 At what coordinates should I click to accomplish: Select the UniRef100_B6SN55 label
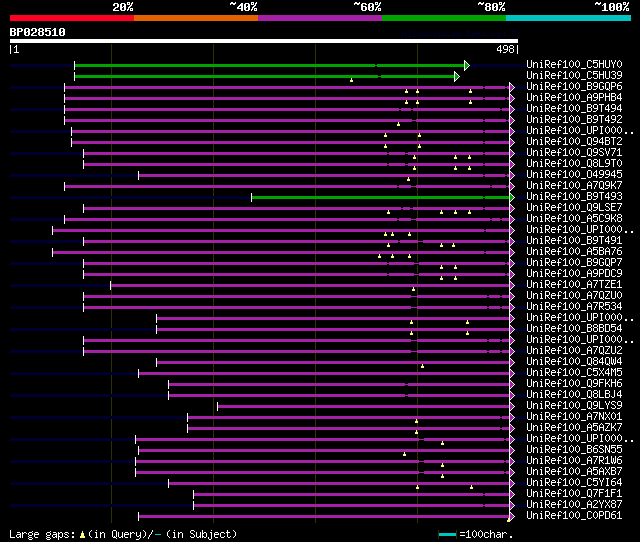coord(574,450)
